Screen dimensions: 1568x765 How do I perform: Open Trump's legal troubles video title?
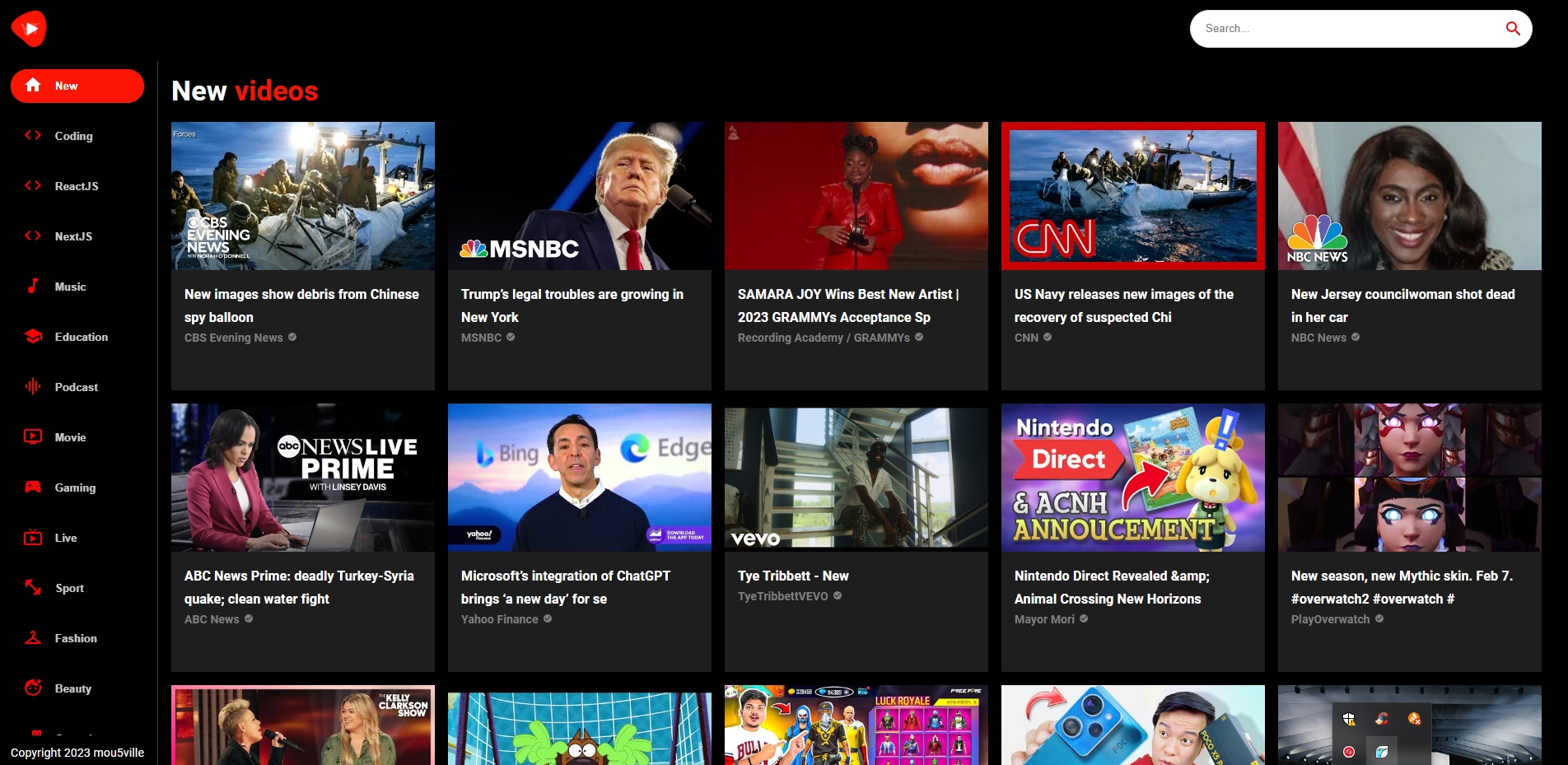click(x=572, y=306)
